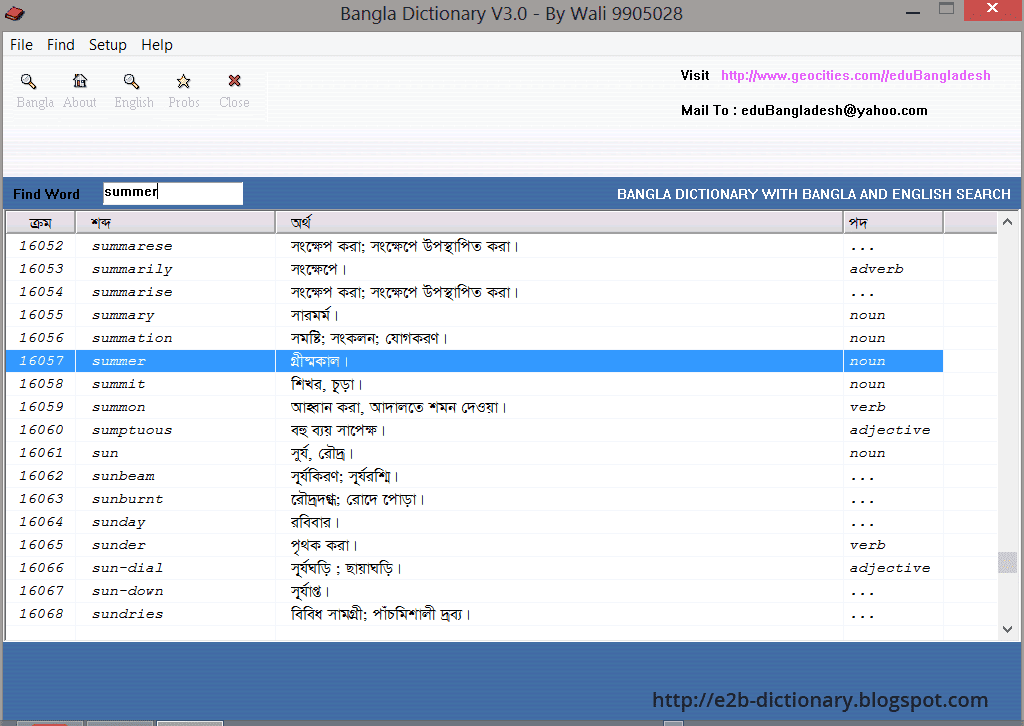The width and height of the screenshot is (1024, 726).
Task: Select the word 'sumptuous'
Action: pyautogui.click(x=133, y=430)
